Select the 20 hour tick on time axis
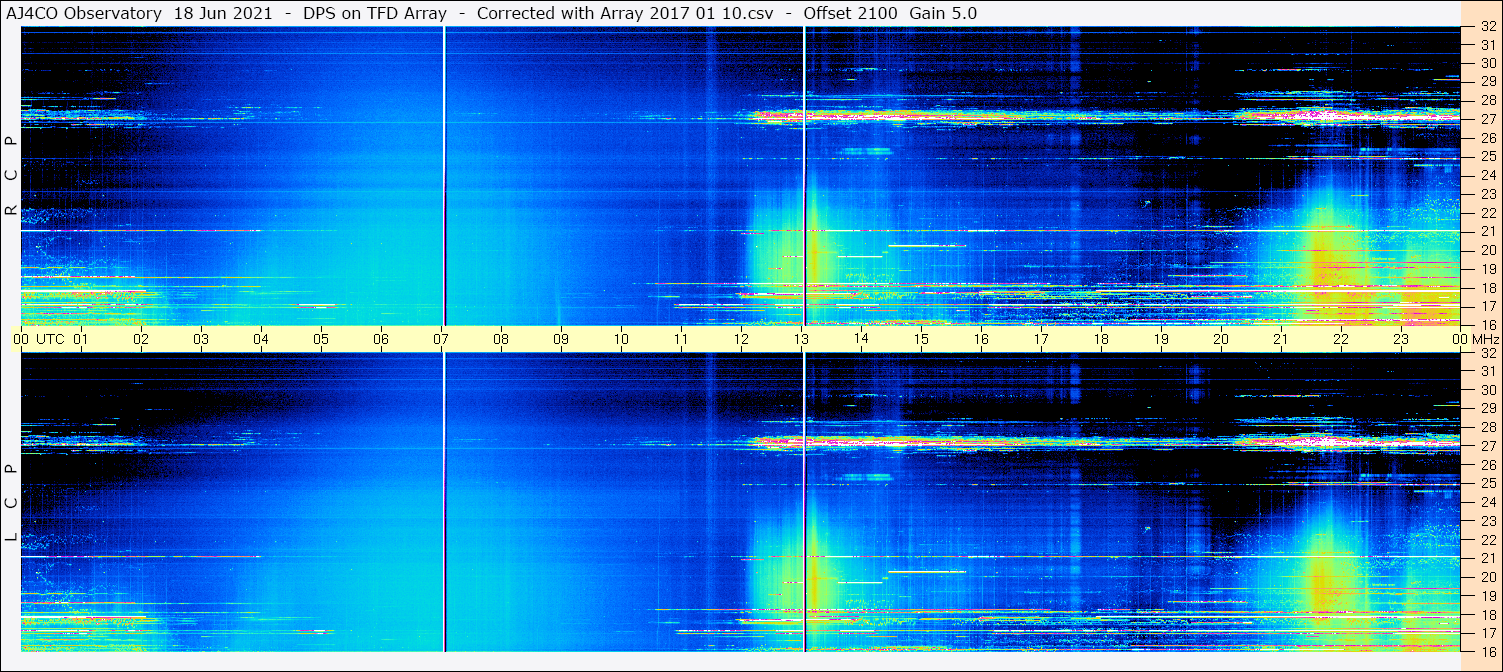The height and width of the screenshot is (672, 1503). pos(1221,339)
